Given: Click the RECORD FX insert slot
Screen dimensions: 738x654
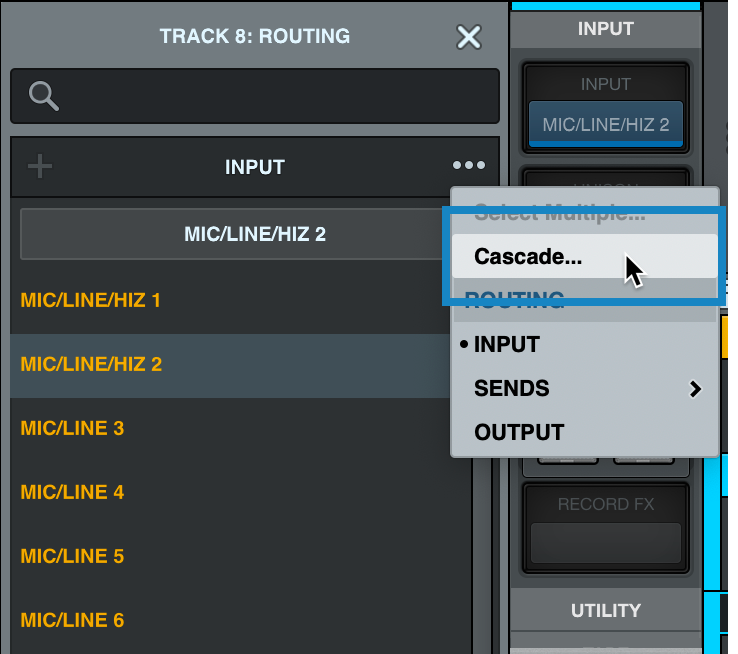Looking at the screenshot, I should [606, 543].
